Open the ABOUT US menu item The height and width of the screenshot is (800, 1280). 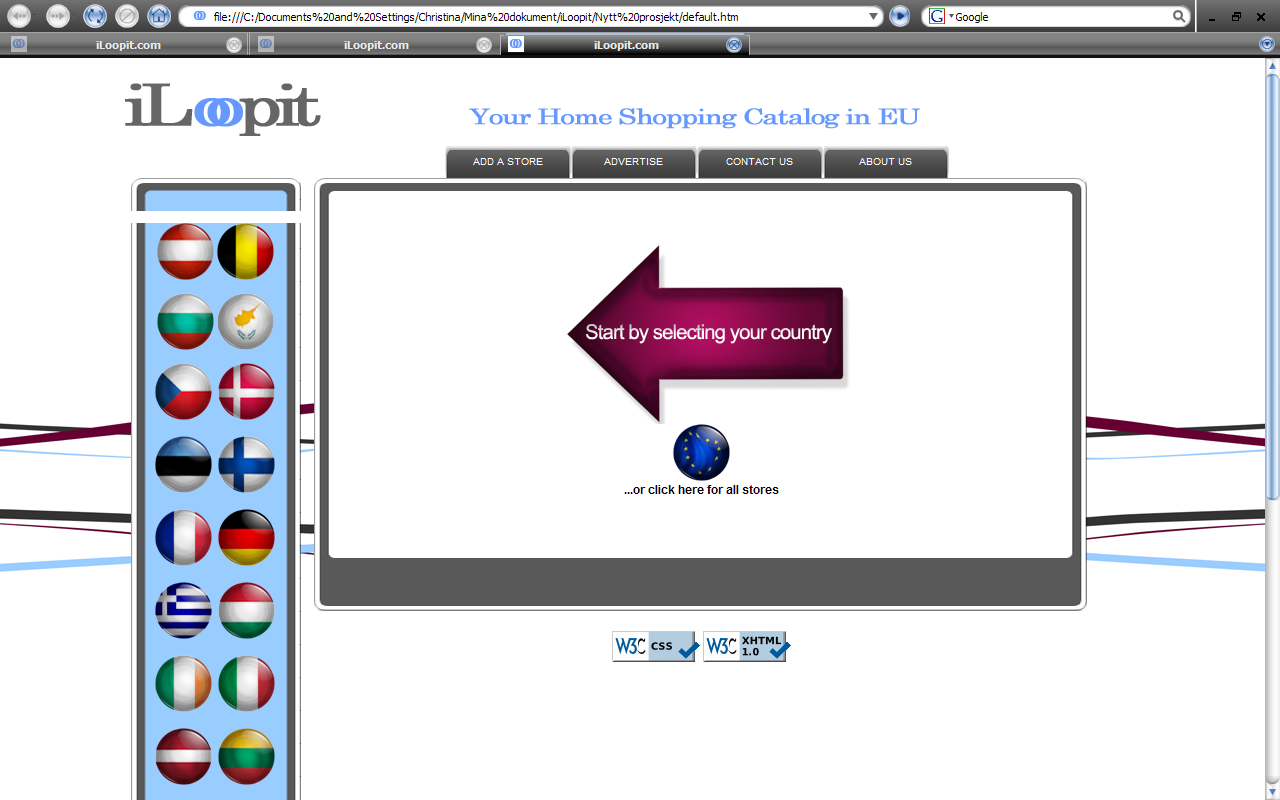886,162
